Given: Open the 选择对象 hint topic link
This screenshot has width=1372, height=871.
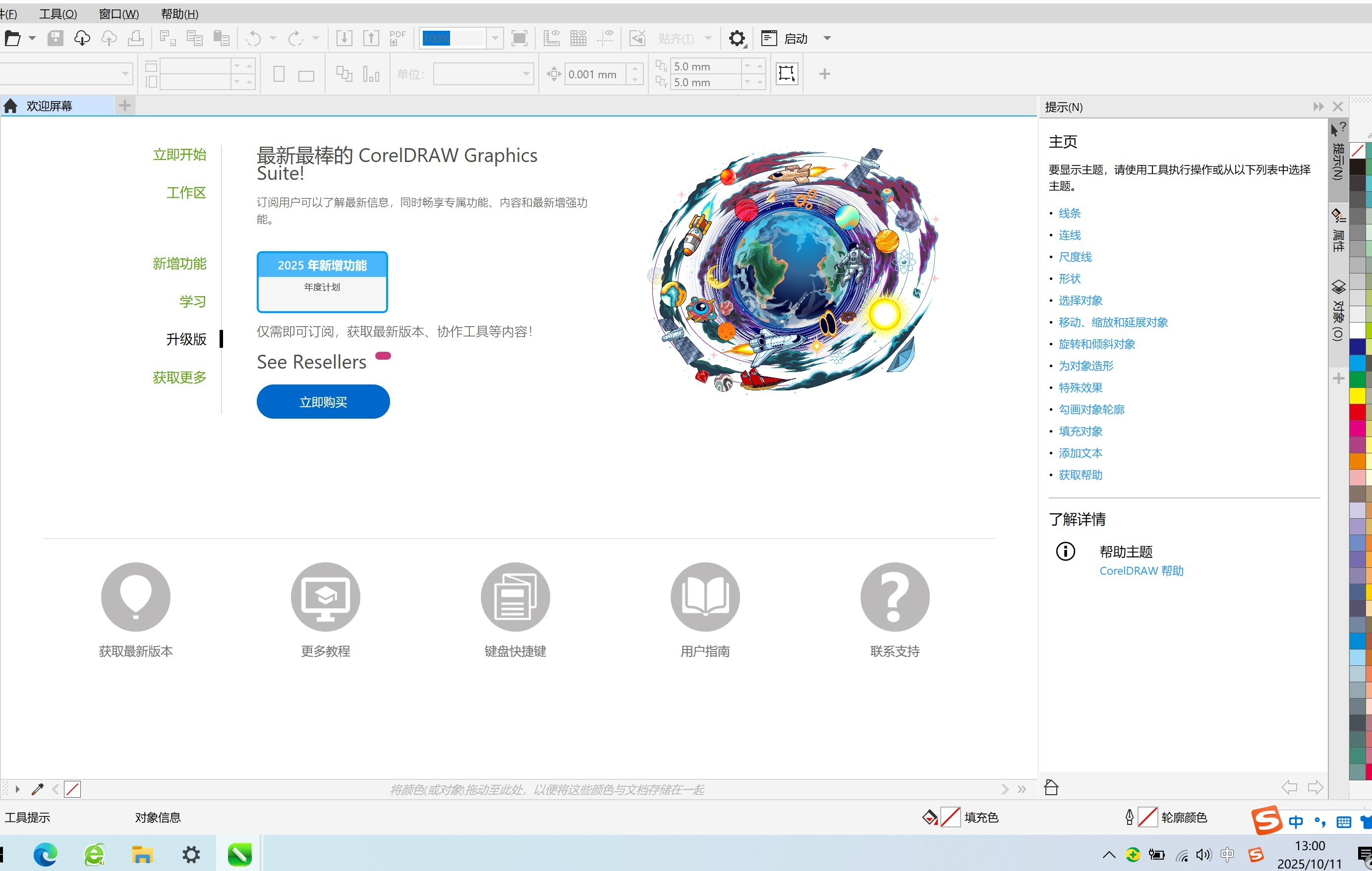Looking at the screenshot, I should [1080, 300].
